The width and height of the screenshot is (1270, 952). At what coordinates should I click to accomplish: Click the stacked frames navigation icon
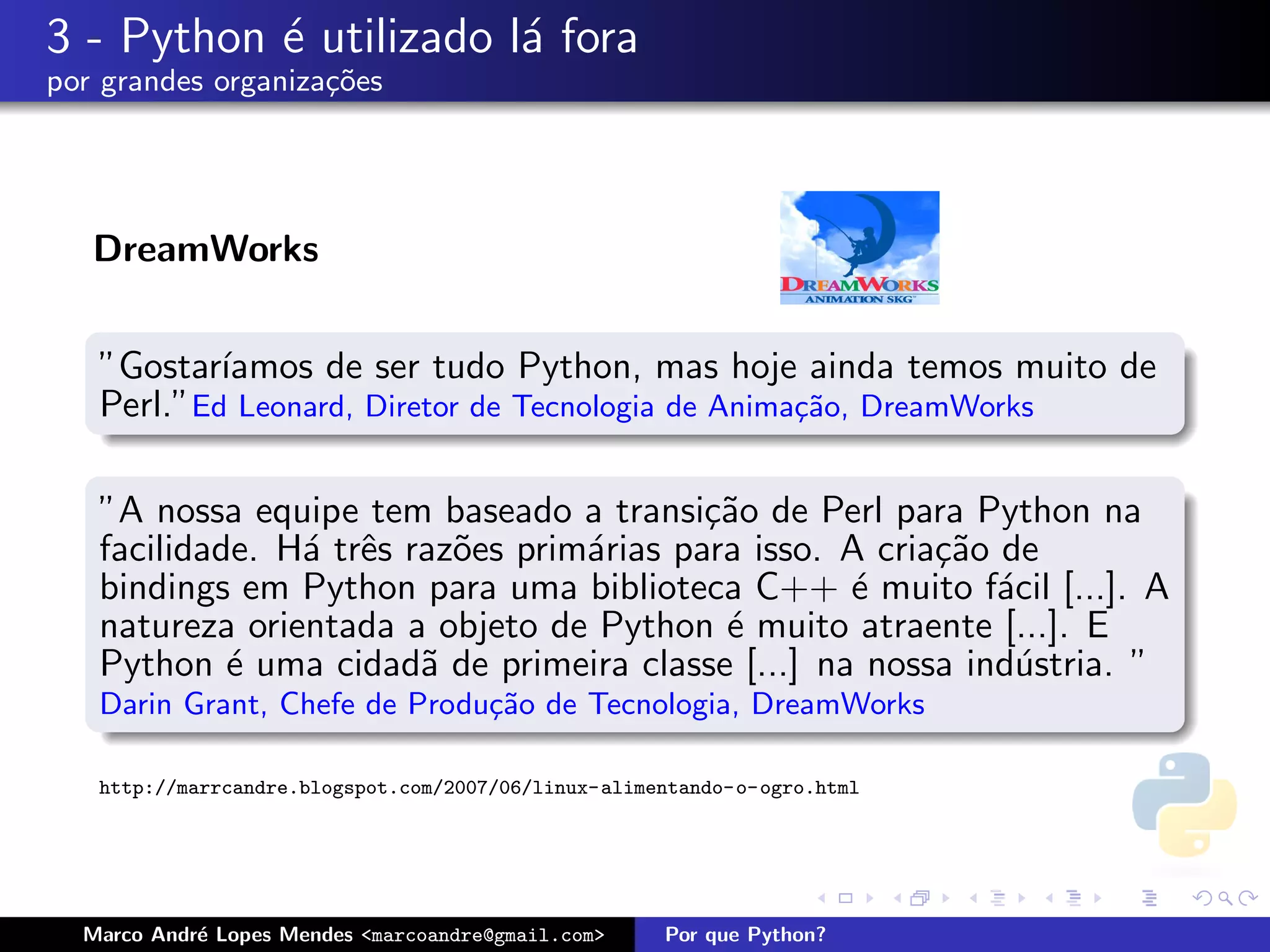click(920, 898)
